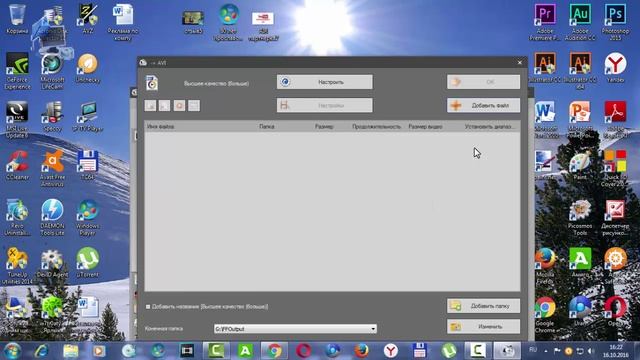640x360 pixels.
Task: Select the DevID Agent desktop icon
Action: point(52,262)
